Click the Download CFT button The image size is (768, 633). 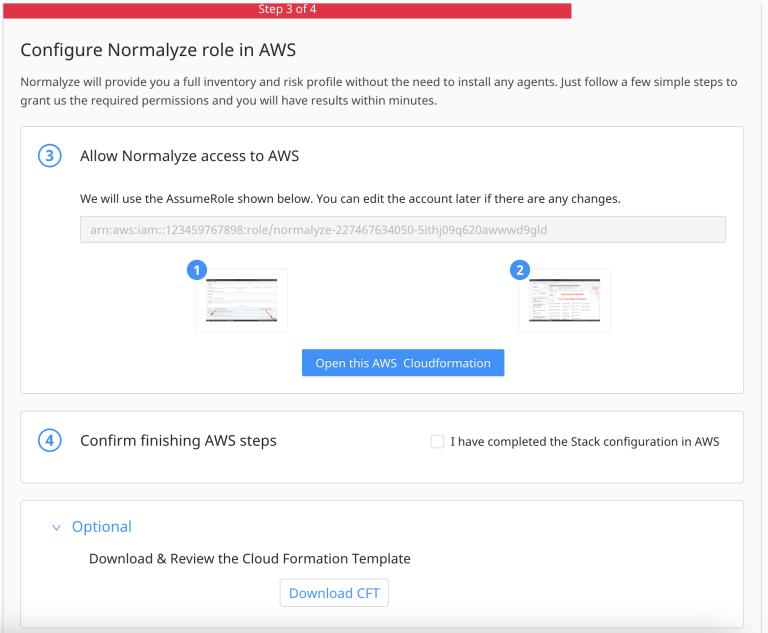point(334,593)
